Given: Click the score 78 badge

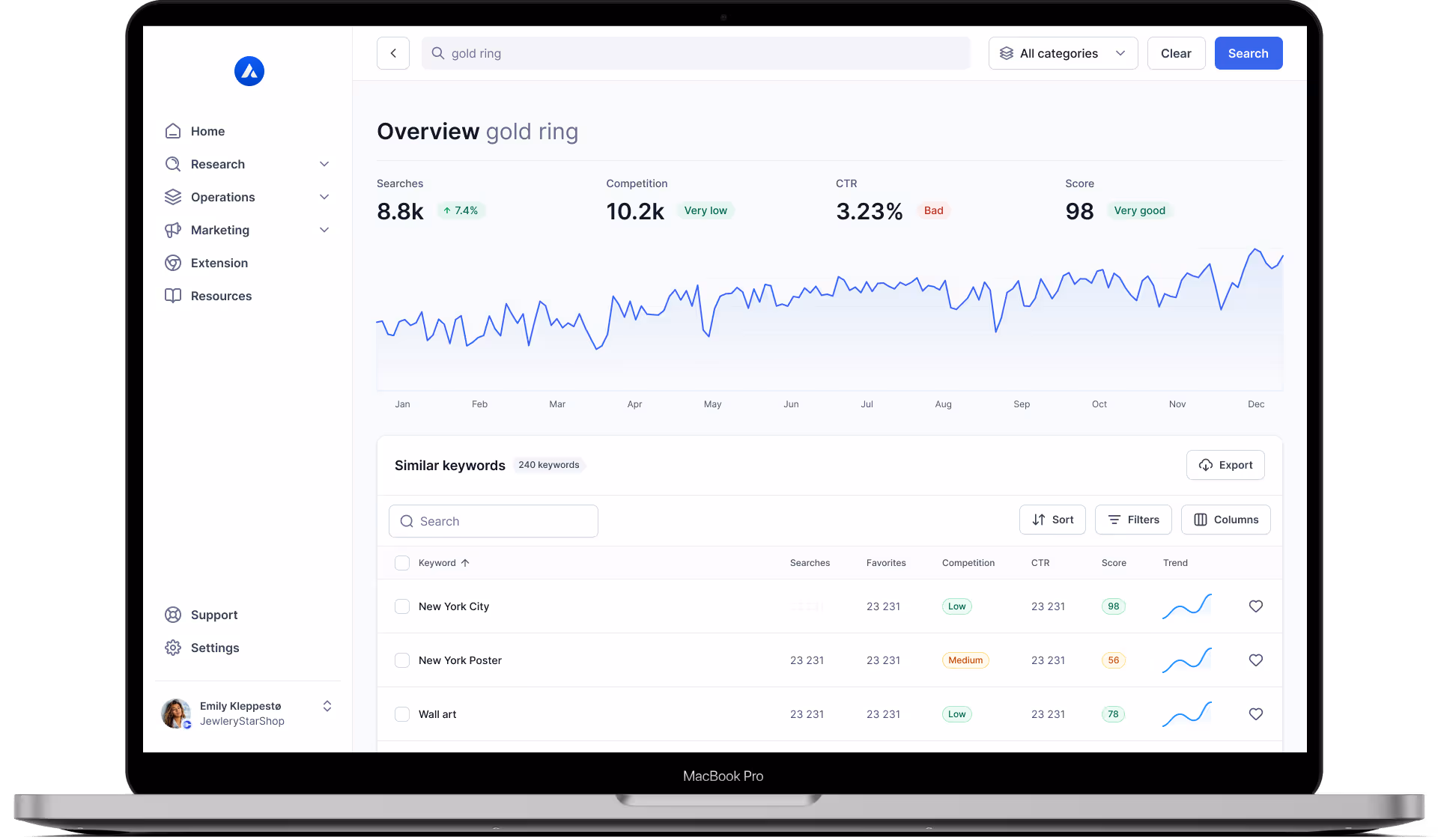Looking at the screenshot, I should coord(1114,714).
